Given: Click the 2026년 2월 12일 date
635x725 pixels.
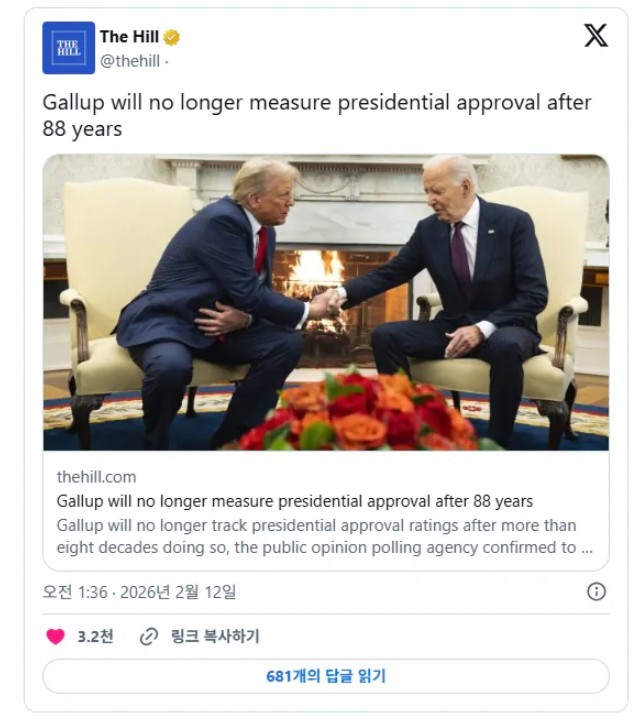Looking at the screenshot, I should [x=178, y=592].
